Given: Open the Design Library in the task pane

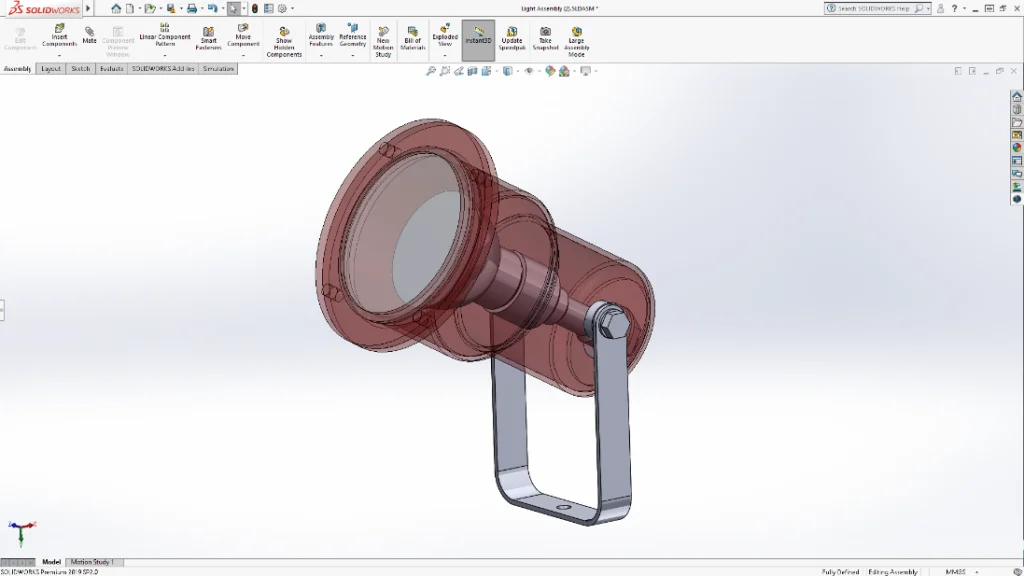Looking at the screenshot, I should click(x=1017, y=109).
